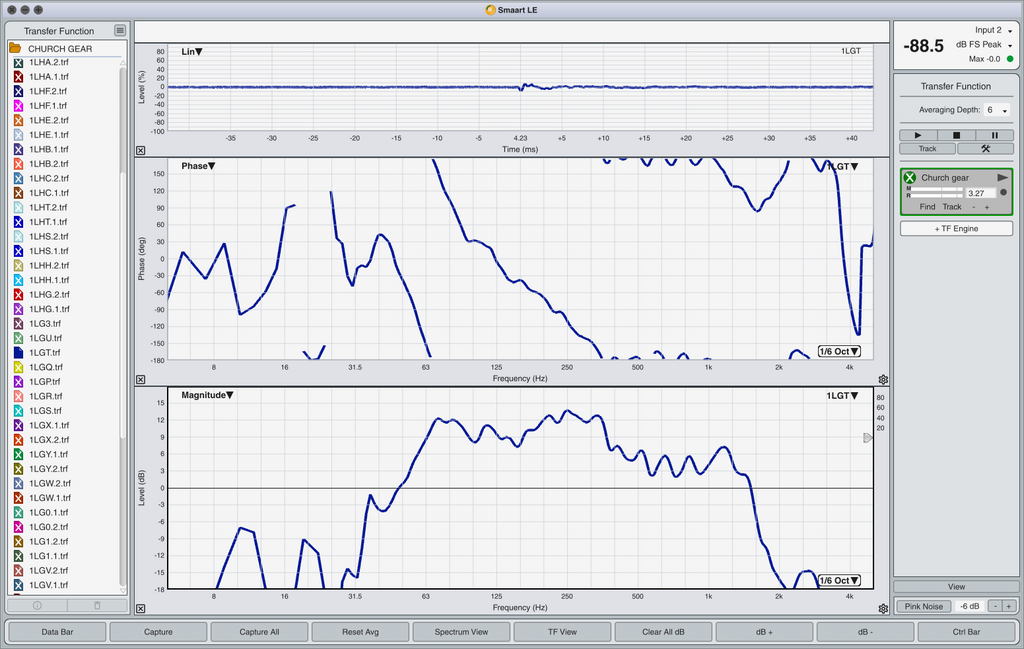Screen dimensions: 1024x649
Task: Click the Church gear engine play arrow
Action: (x=1002, y=178)
